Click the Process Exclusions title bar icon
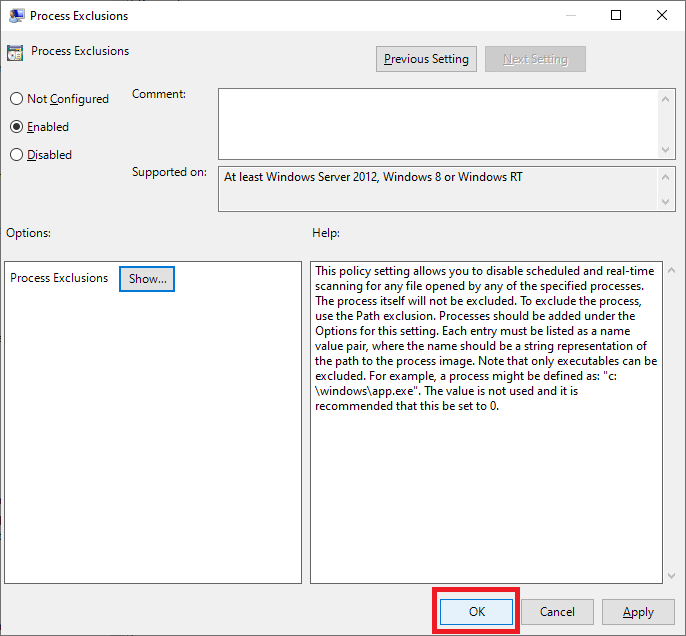The image size is (686, 636). click(x=16, y=16)
